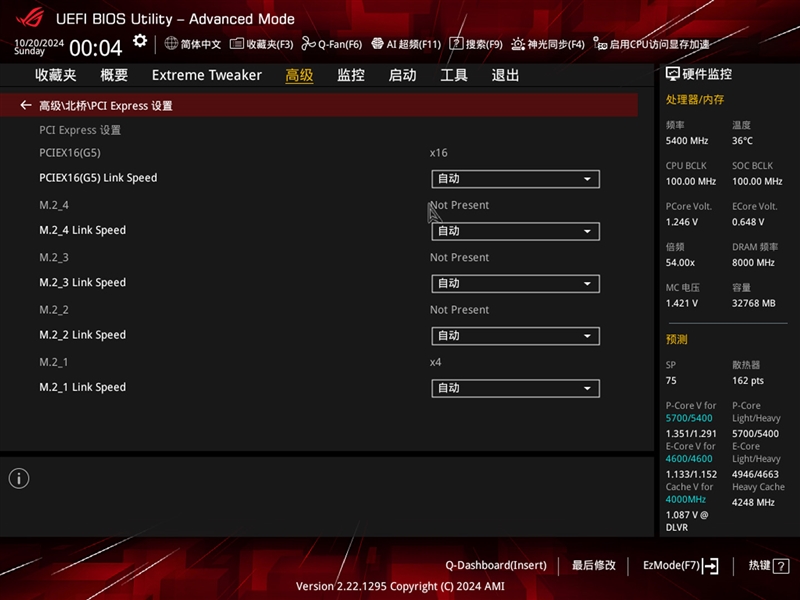Open the M.2_1 Link Speed dropdown
This screenshot has height=600, width=800.
(515, 388)
